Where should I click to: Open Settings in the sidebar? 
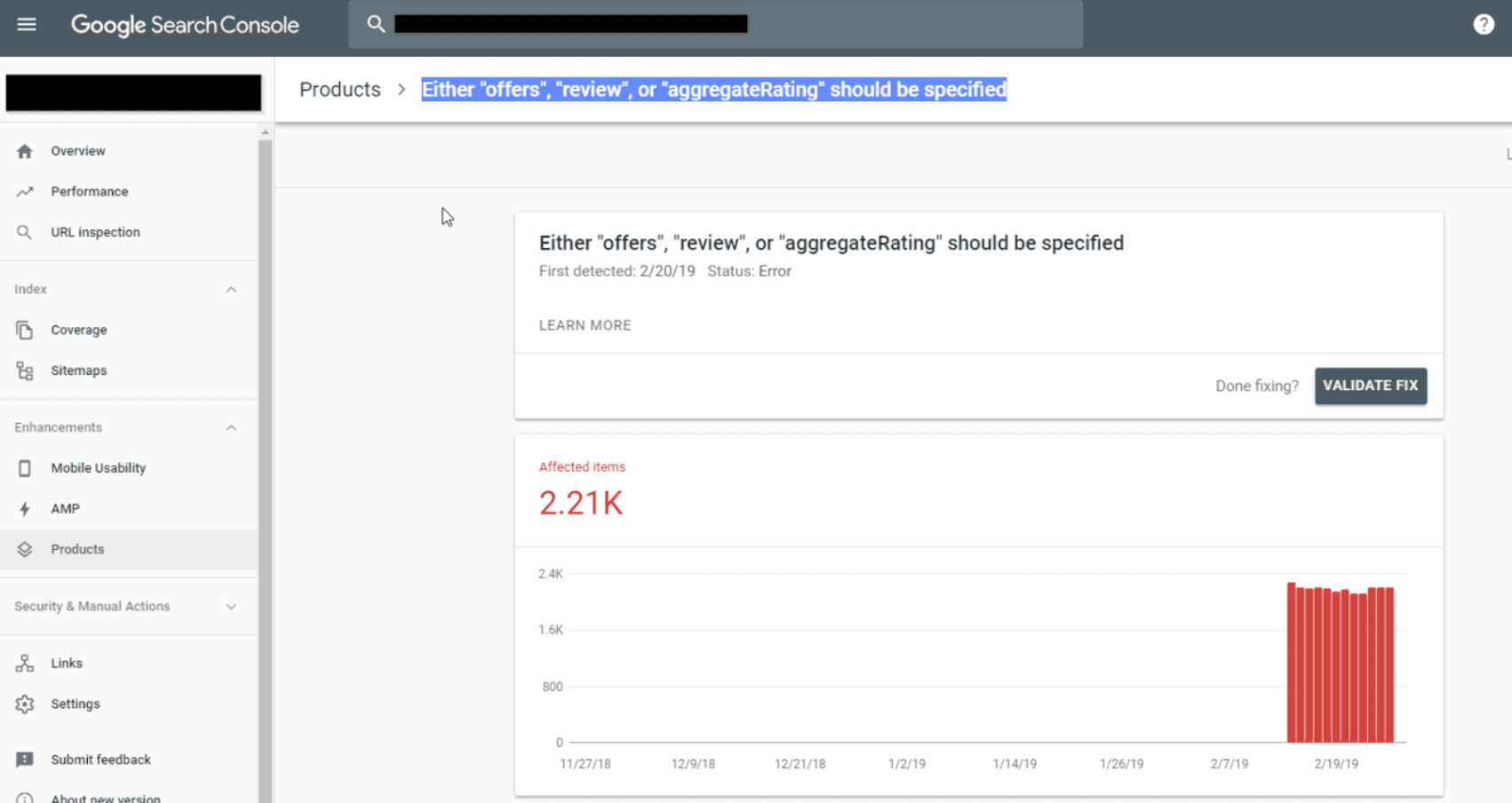coord(129,704)
